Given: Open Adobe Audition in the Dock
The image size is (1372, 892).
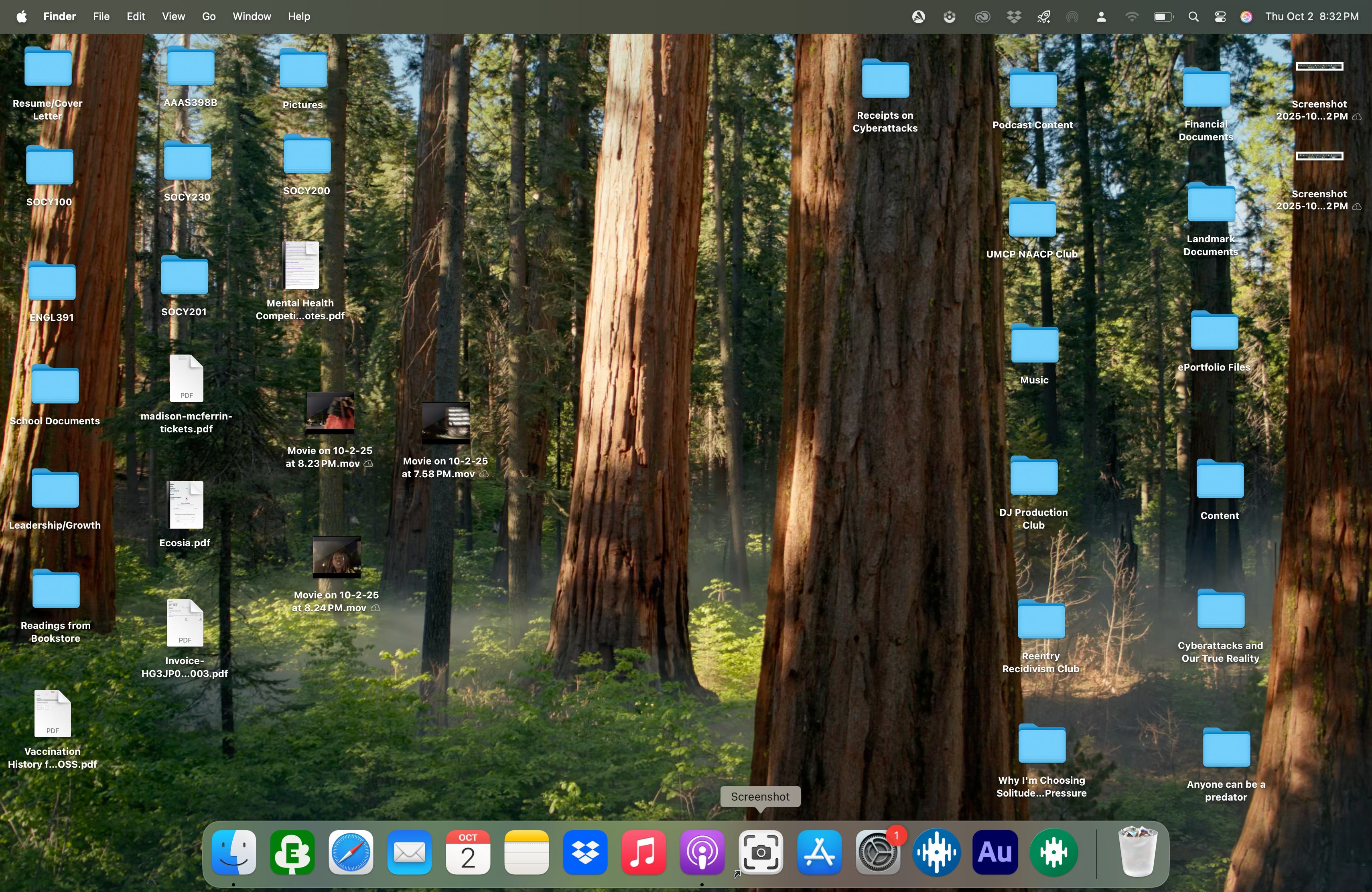Looking at the screenshot, I should tap(995, 852).
